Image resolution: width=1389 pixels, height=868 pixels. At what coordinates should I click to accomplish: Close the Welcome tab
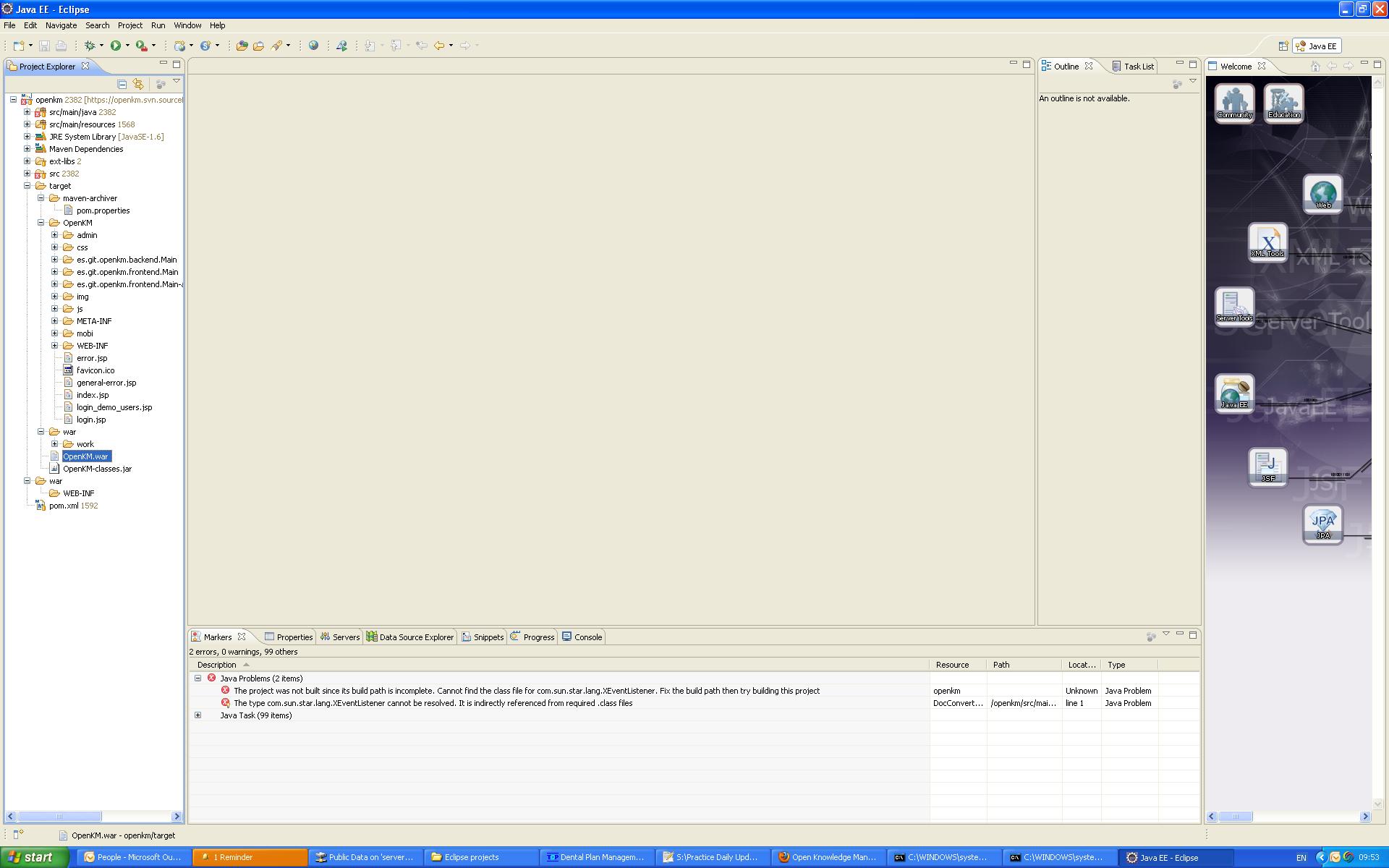click(1262, 66)
